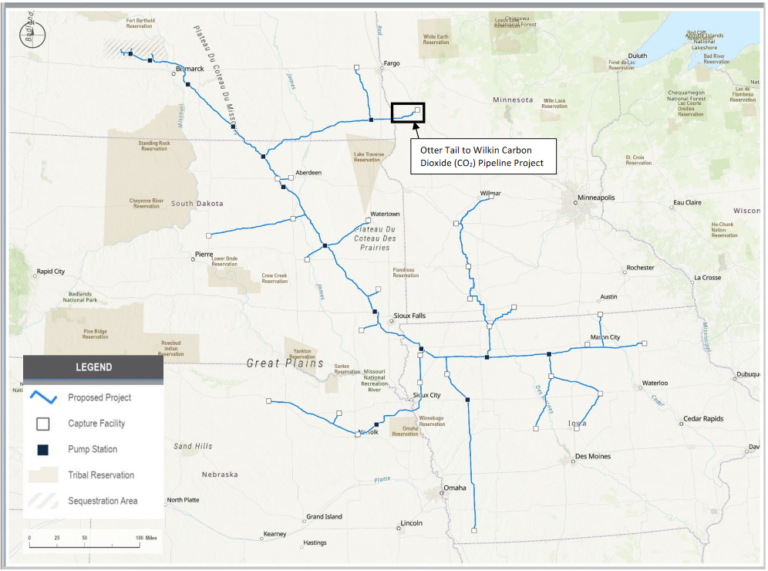The height and width of the screenshot is (571, 768).
Task: Click the Otter Tail to Wilkin callout box
Action: (x=482, y=157)
